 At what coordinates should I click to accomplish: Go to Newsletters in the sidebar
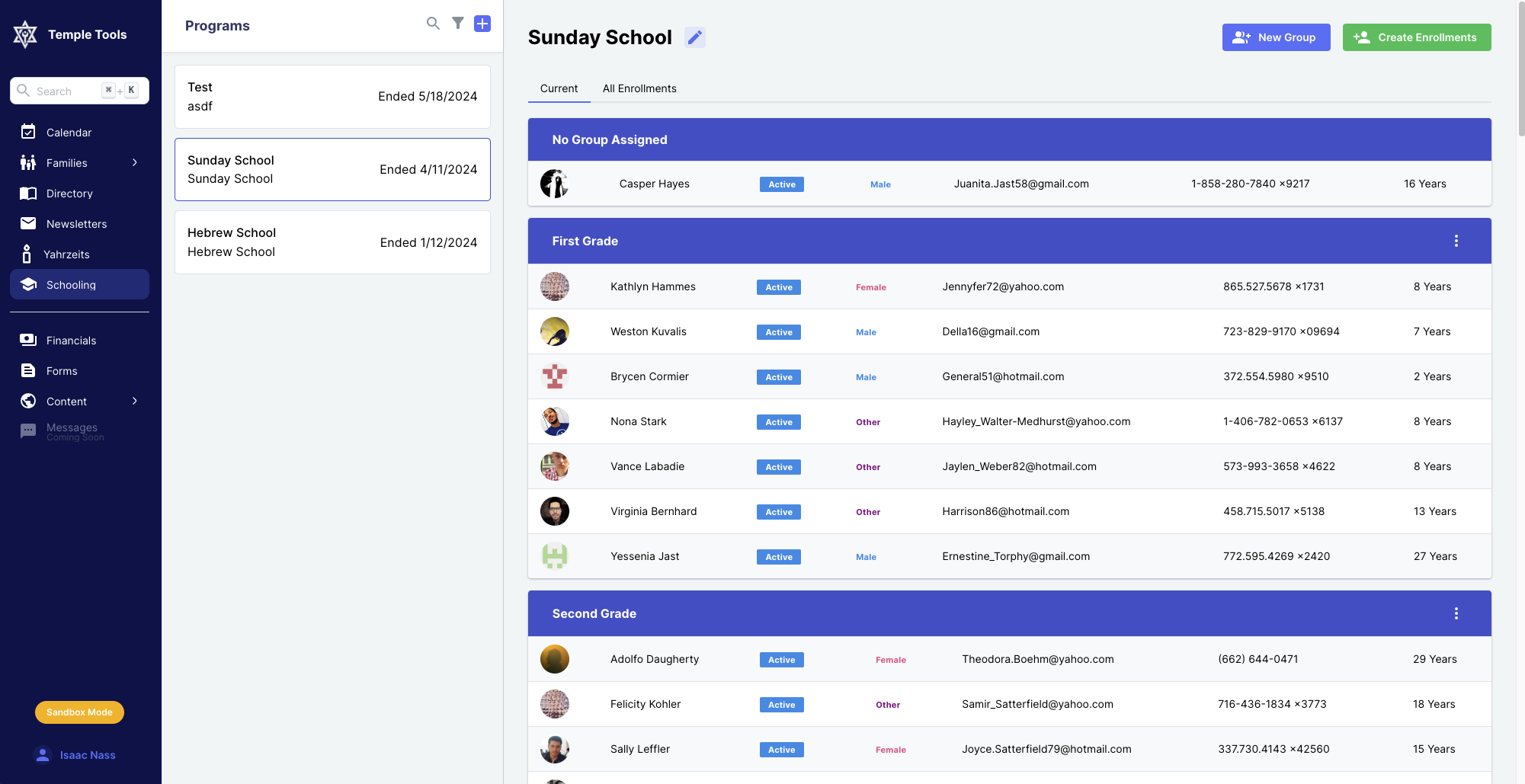[x=76, y=224]
